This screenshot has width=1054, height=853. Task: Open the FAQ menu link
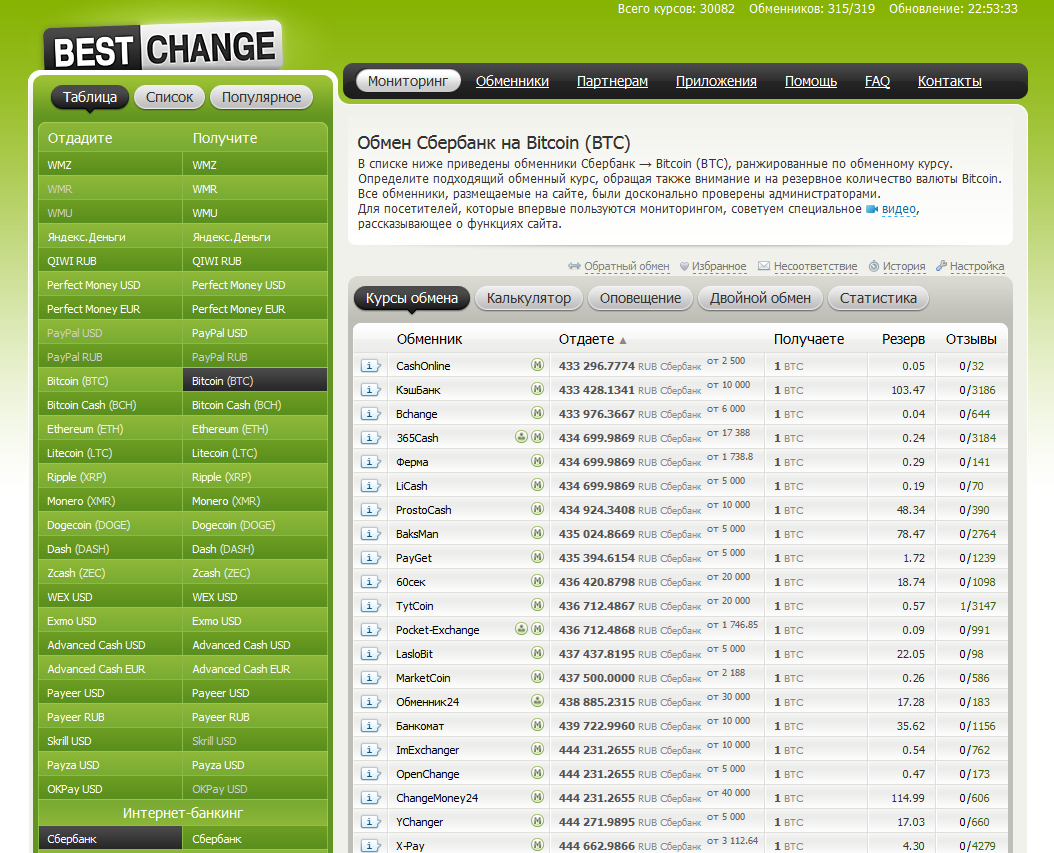coord(877,81)
